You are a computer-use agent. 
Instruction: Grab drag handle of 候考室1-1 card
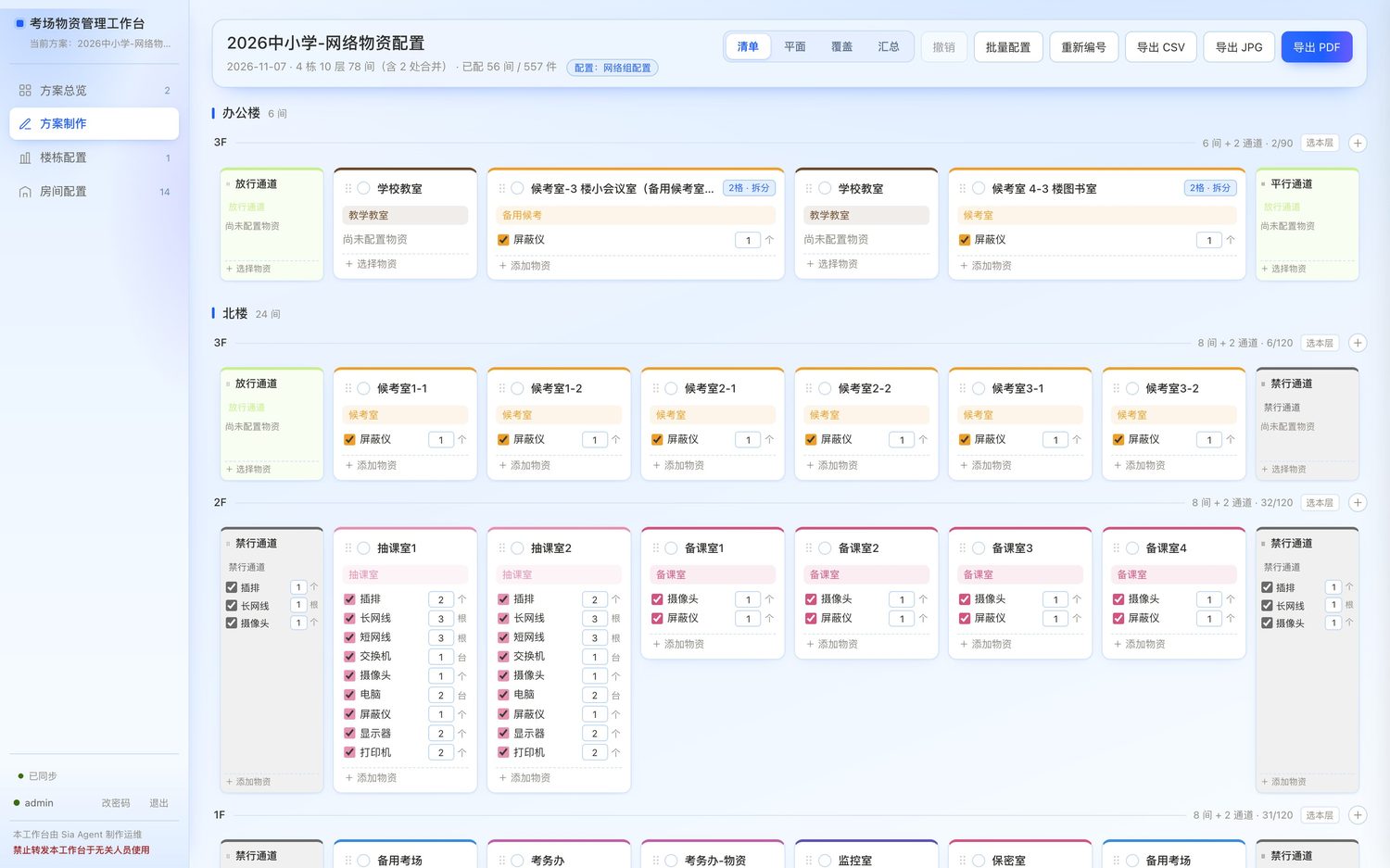click(348, 389)
